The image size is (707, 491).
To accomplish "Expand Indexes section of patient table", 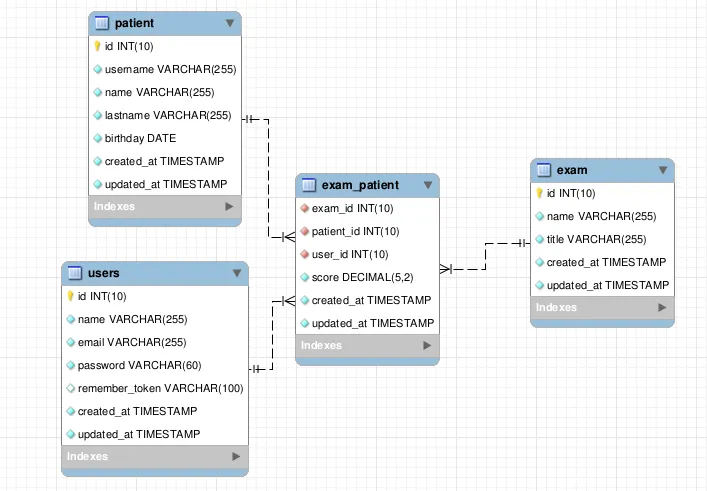I will (x=229, y=206).
